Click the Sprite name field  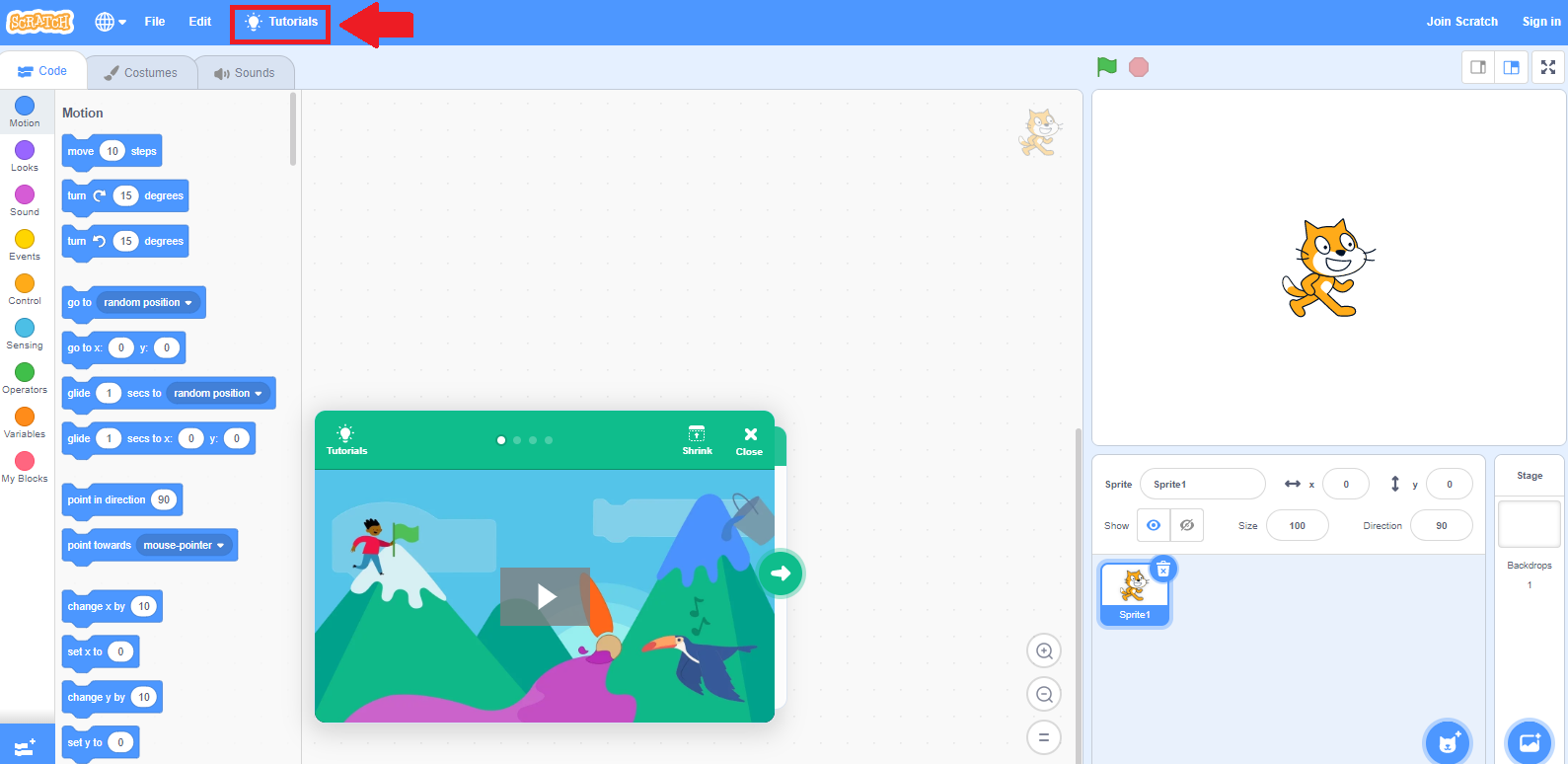[1202, 484]
